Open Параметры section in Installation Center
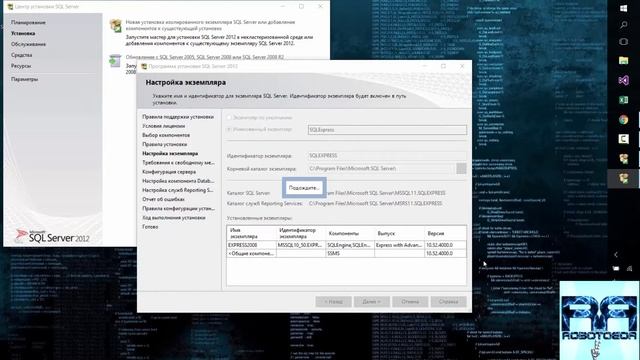The image size is (640, 360). (x=24, y=79)
